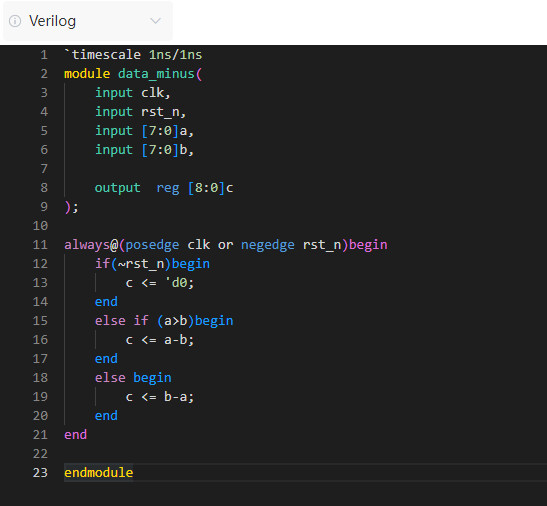Viewport: 547px width, 506px height.
Task: Click the info icon beside Verilog
Action: [15, 21]
